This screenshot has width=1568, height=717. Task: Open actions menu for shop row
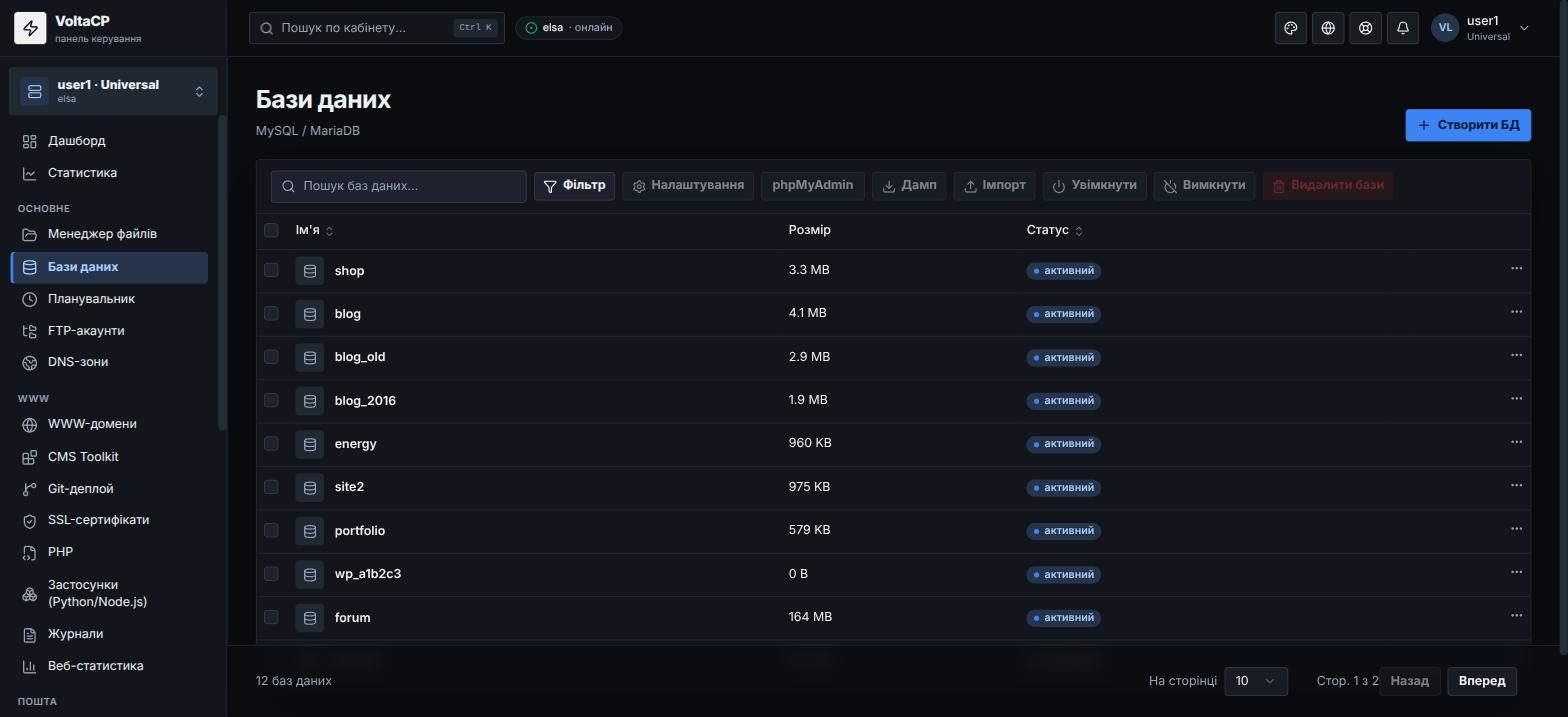[1516, 268]
